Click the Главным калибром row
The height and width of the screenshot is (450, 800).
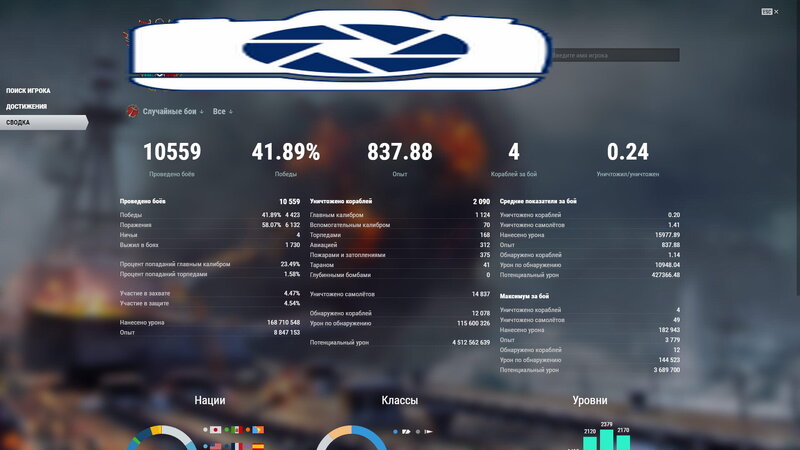399,215
